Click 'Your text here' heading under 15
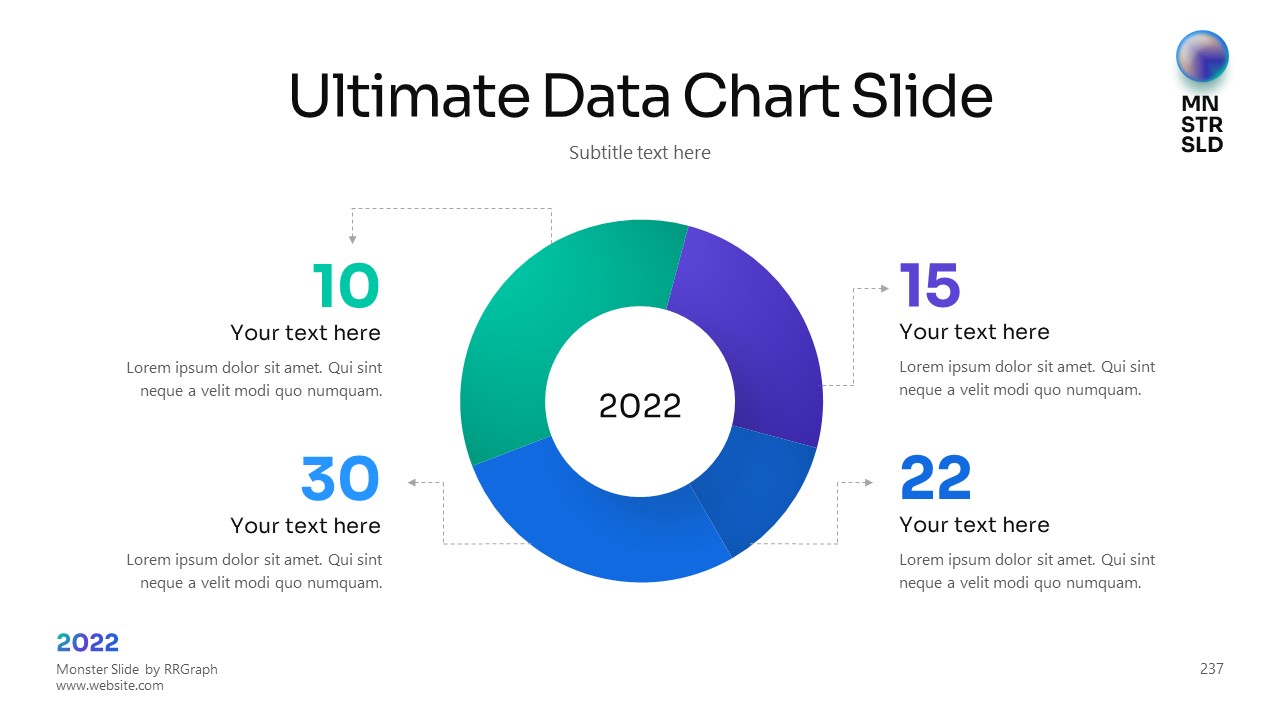The height and width of the screenshot is (720, 1280). coord(974,332)
